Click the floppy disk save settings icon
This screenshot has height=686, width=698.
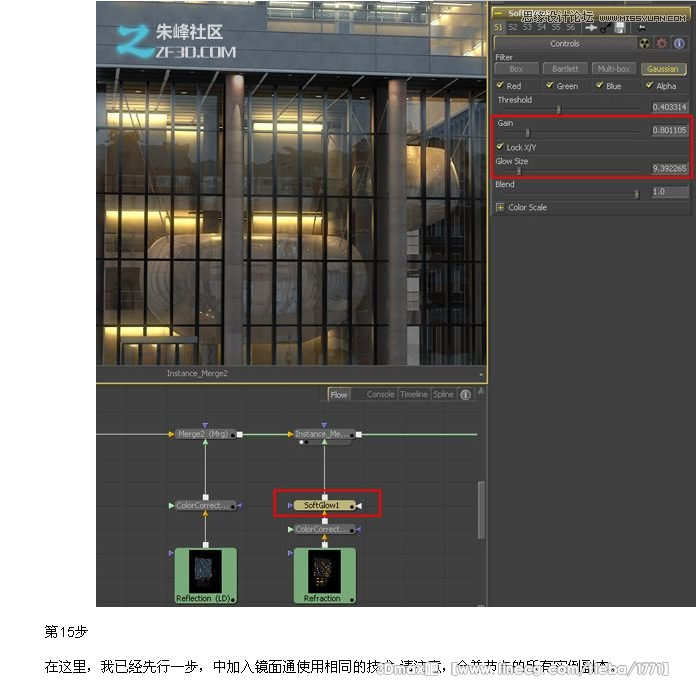pyautogui.click(x=620, y=28)
